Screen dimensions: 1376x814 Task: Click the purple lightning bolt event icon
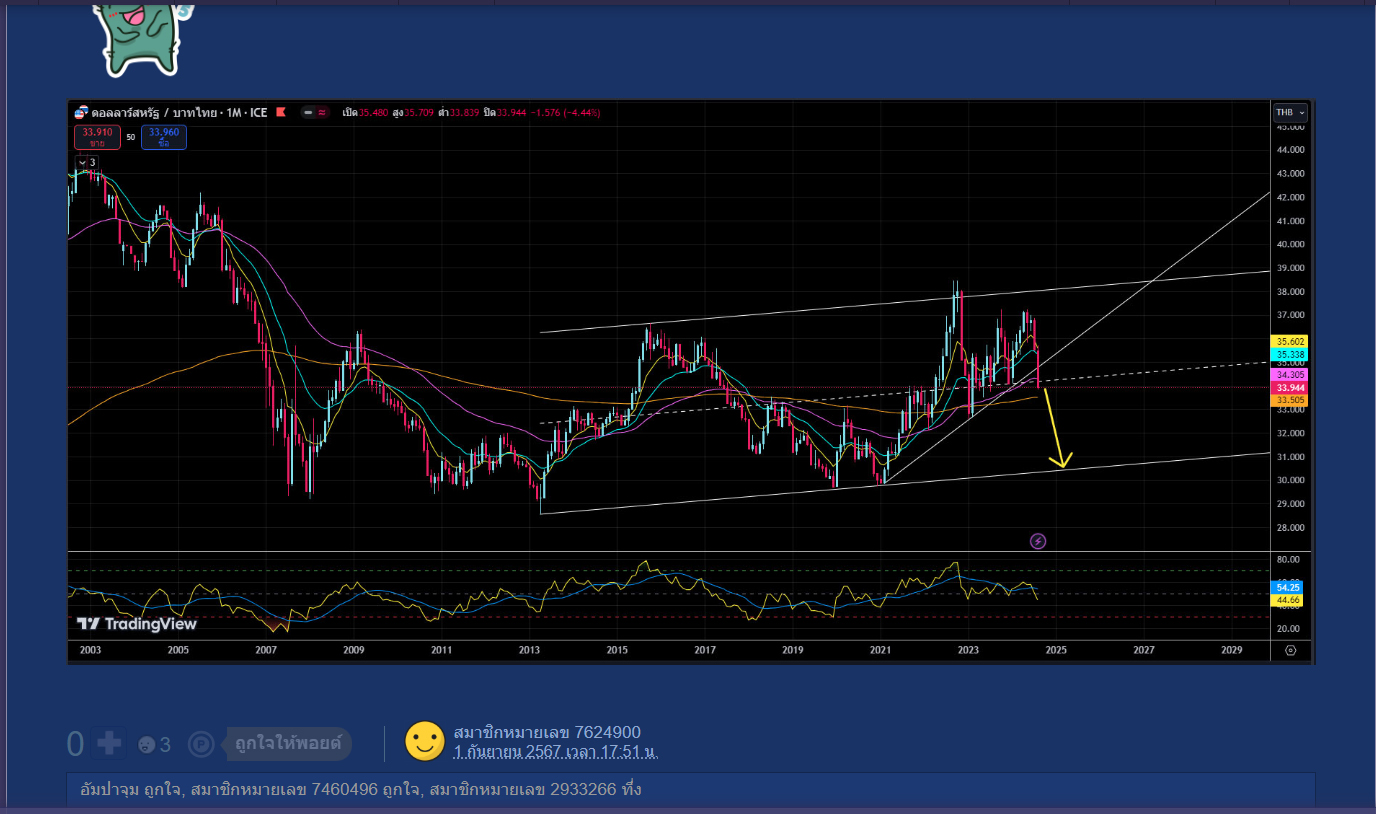[1038, 541]
